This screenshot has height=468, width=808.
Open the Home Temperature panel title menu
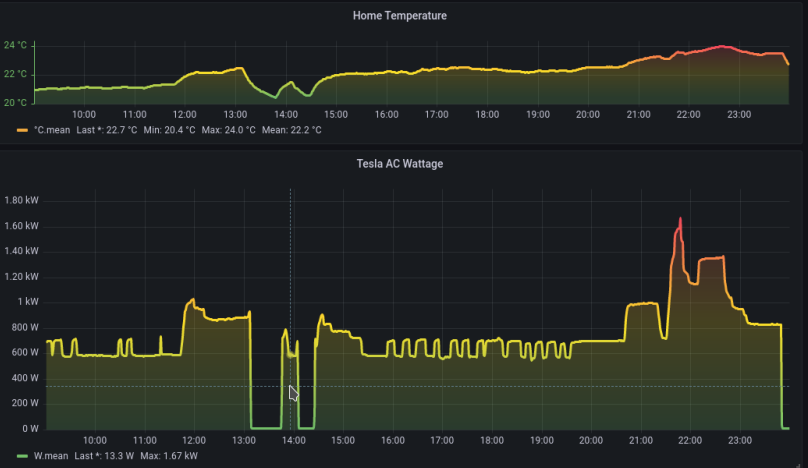(399, 16)
